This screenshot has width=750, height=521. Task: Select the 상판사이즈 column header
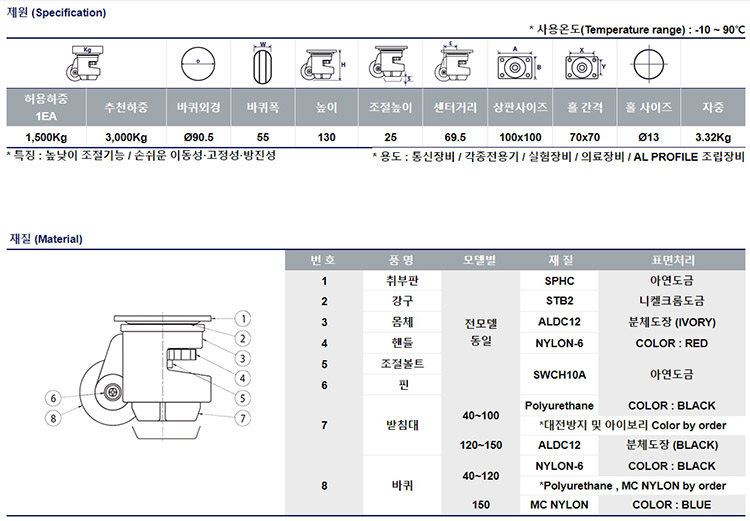pos(520,107)
